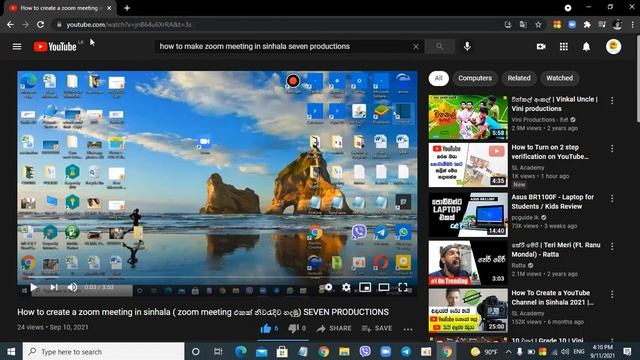The height and width of the screenshot is (360, 640).
Task: Open the YouTube apps grid
Action: [x=564, y=47]
